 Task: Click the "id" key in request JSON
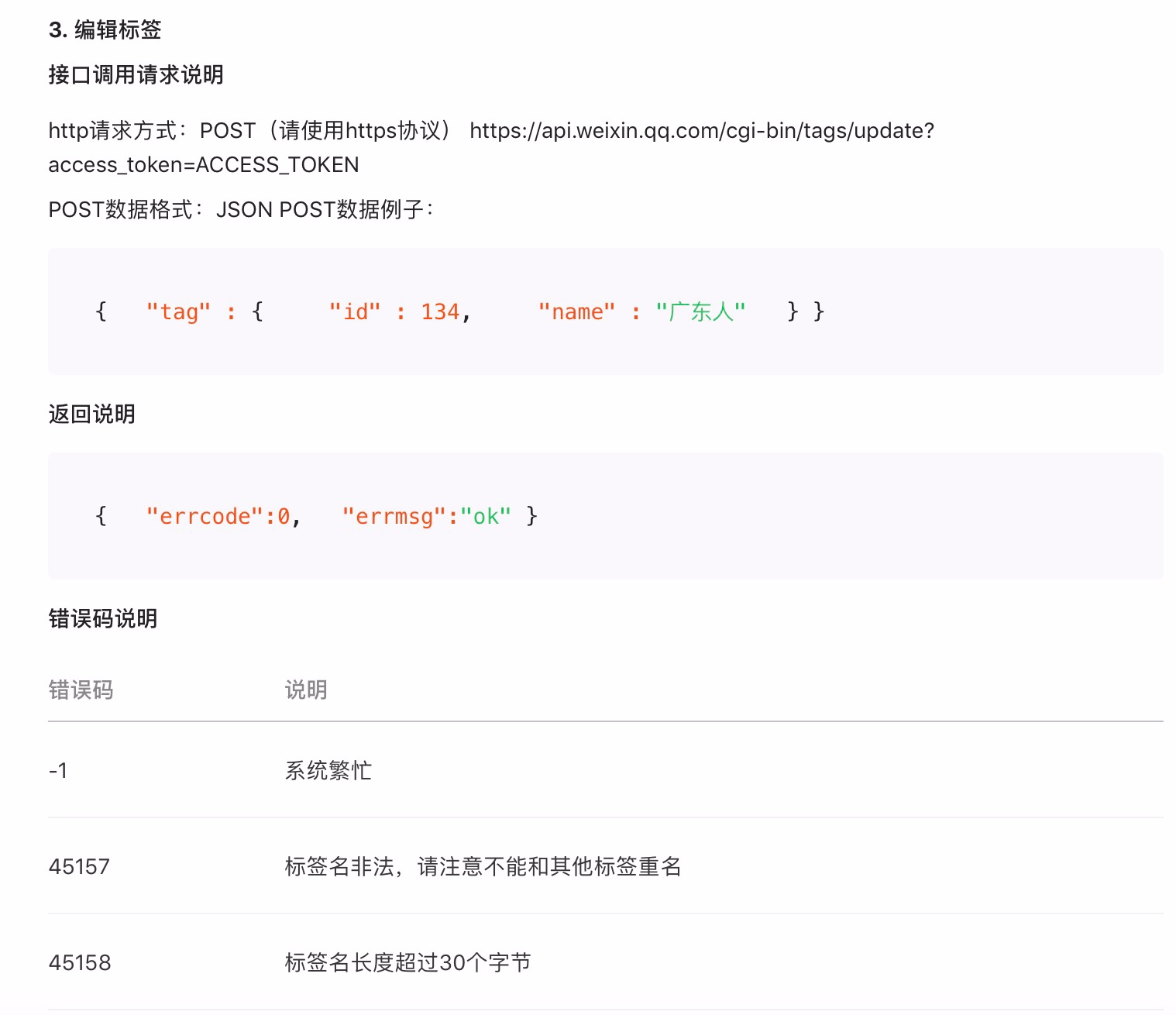[x=355, y=311]
